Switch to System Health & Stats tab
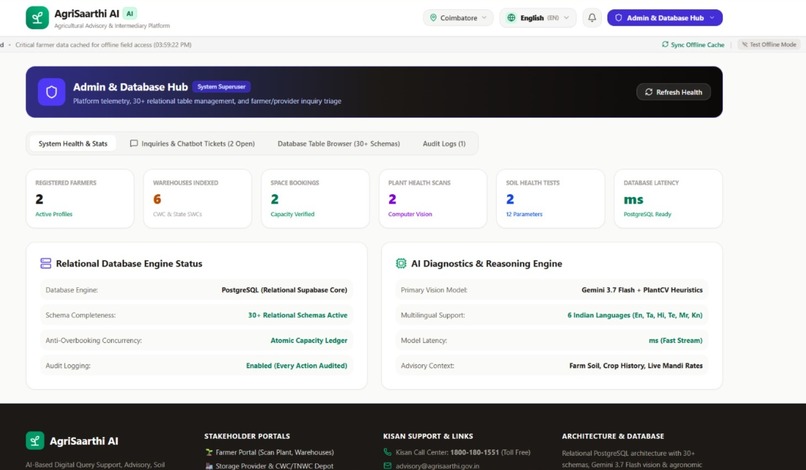This screenshot has width=806, height=470. coord(73,143)
